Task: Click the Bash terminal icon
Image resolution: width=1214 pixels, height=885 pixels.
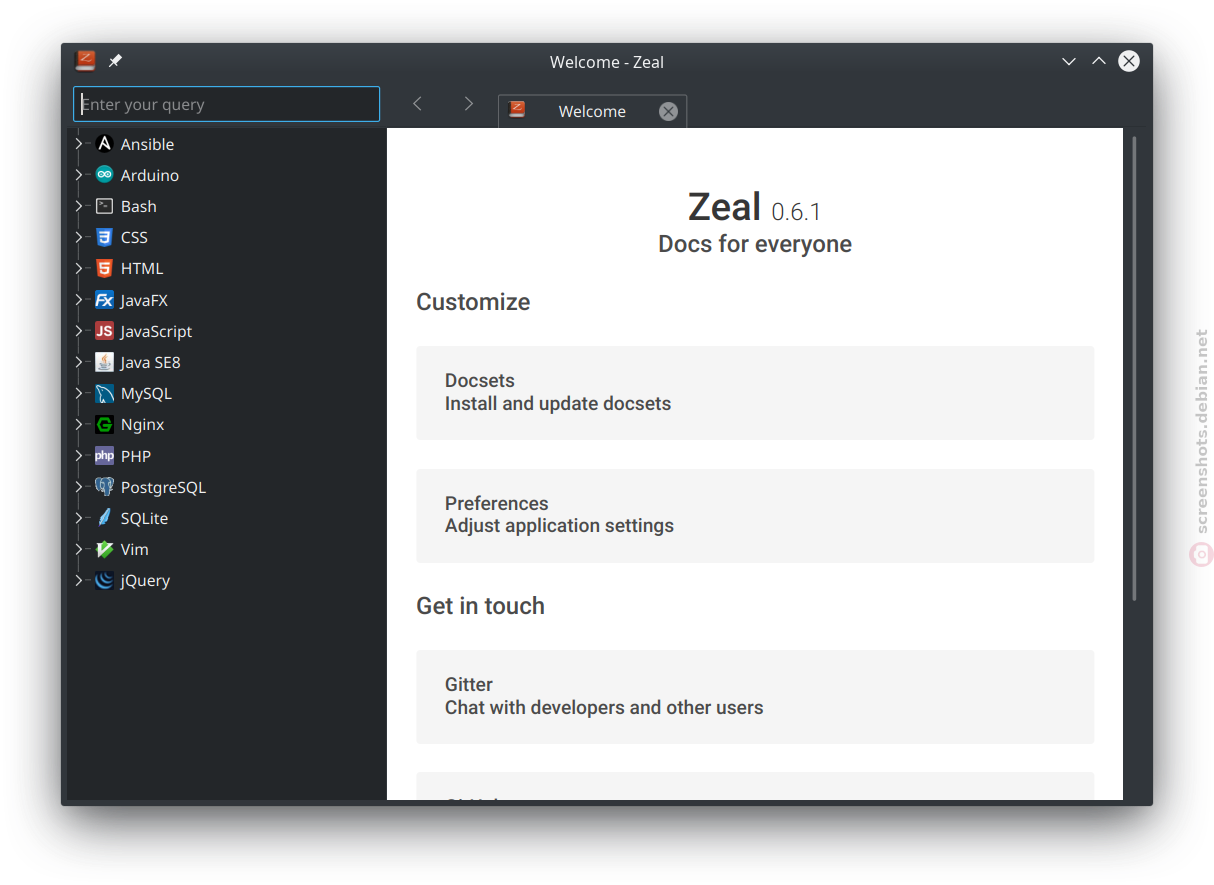Action: [x=104, y=206]
